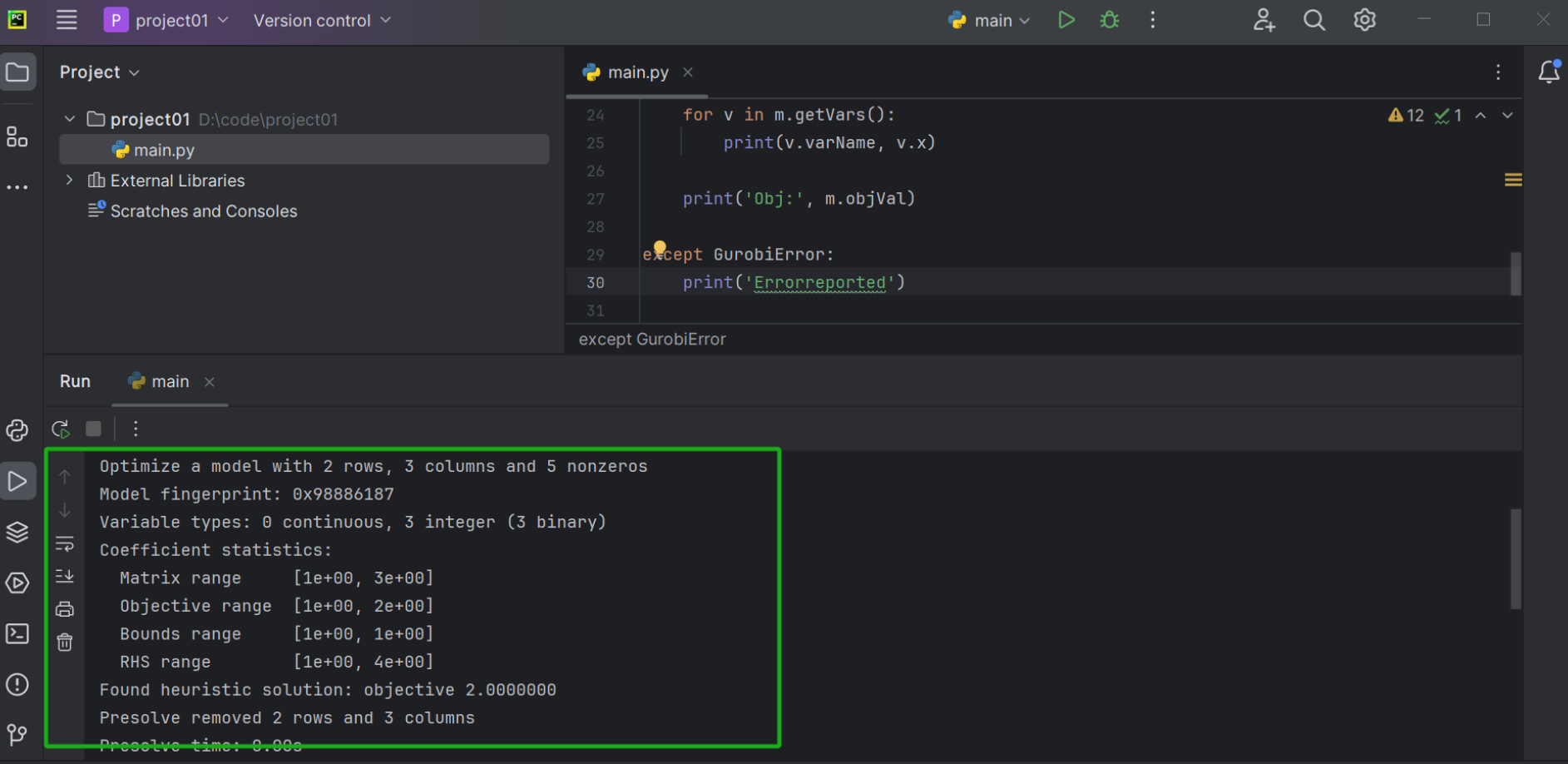Toggle the Project tool window folder icon
The height and width of the screenshot is (764, 1568).
[x=17, y=72]
